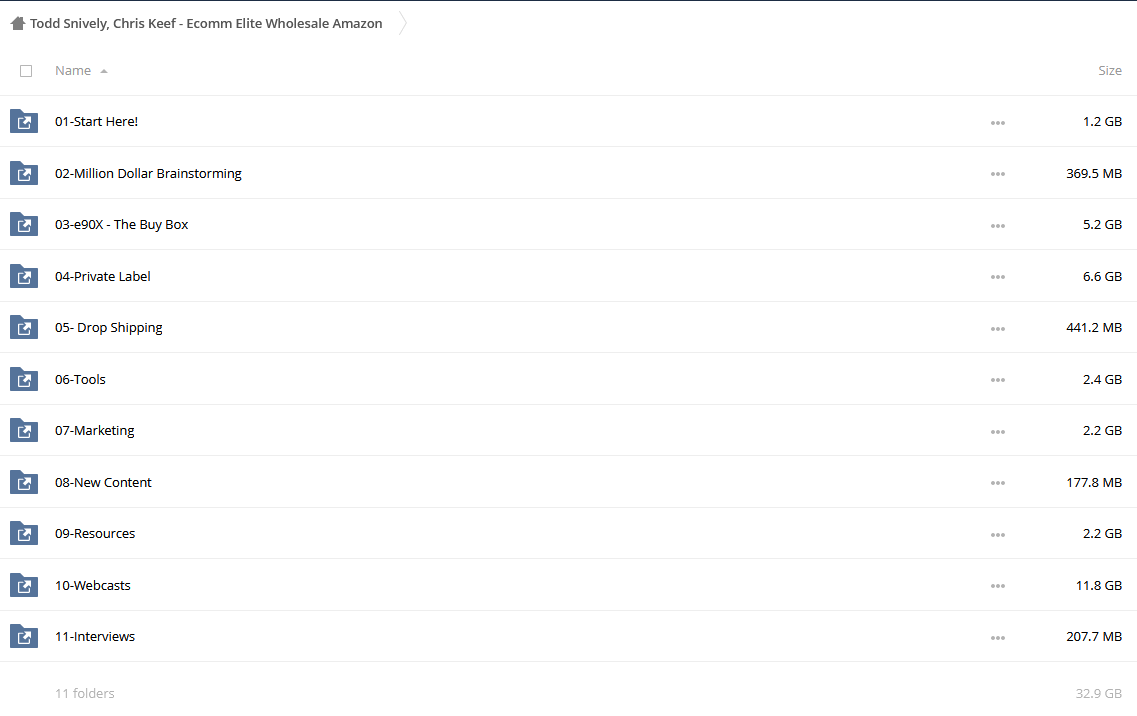Image resolution: width=1137 pixels, height=716 pixels.
Task: Tick the select-all checkbox
Action: pyautogui.click(x=26, y=71)
